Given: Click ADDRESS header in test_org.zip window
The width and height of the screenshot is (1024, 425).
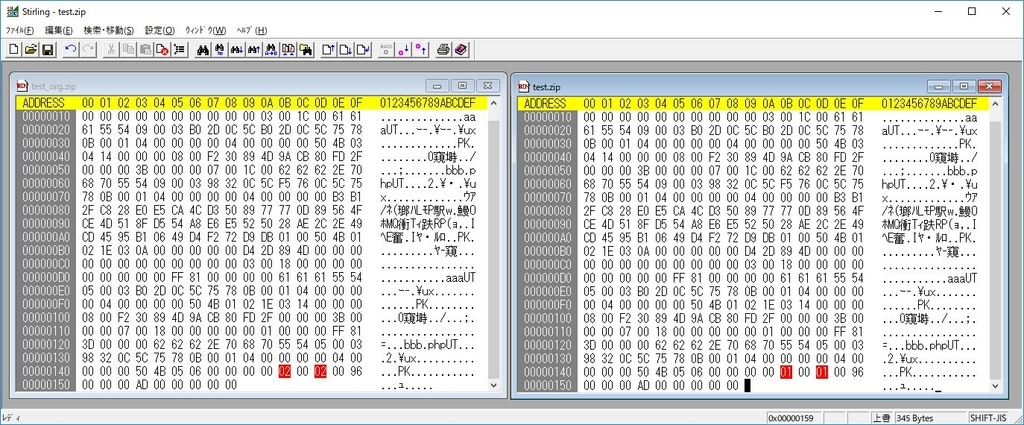Looking at the screenshot, I should [44, 104].
